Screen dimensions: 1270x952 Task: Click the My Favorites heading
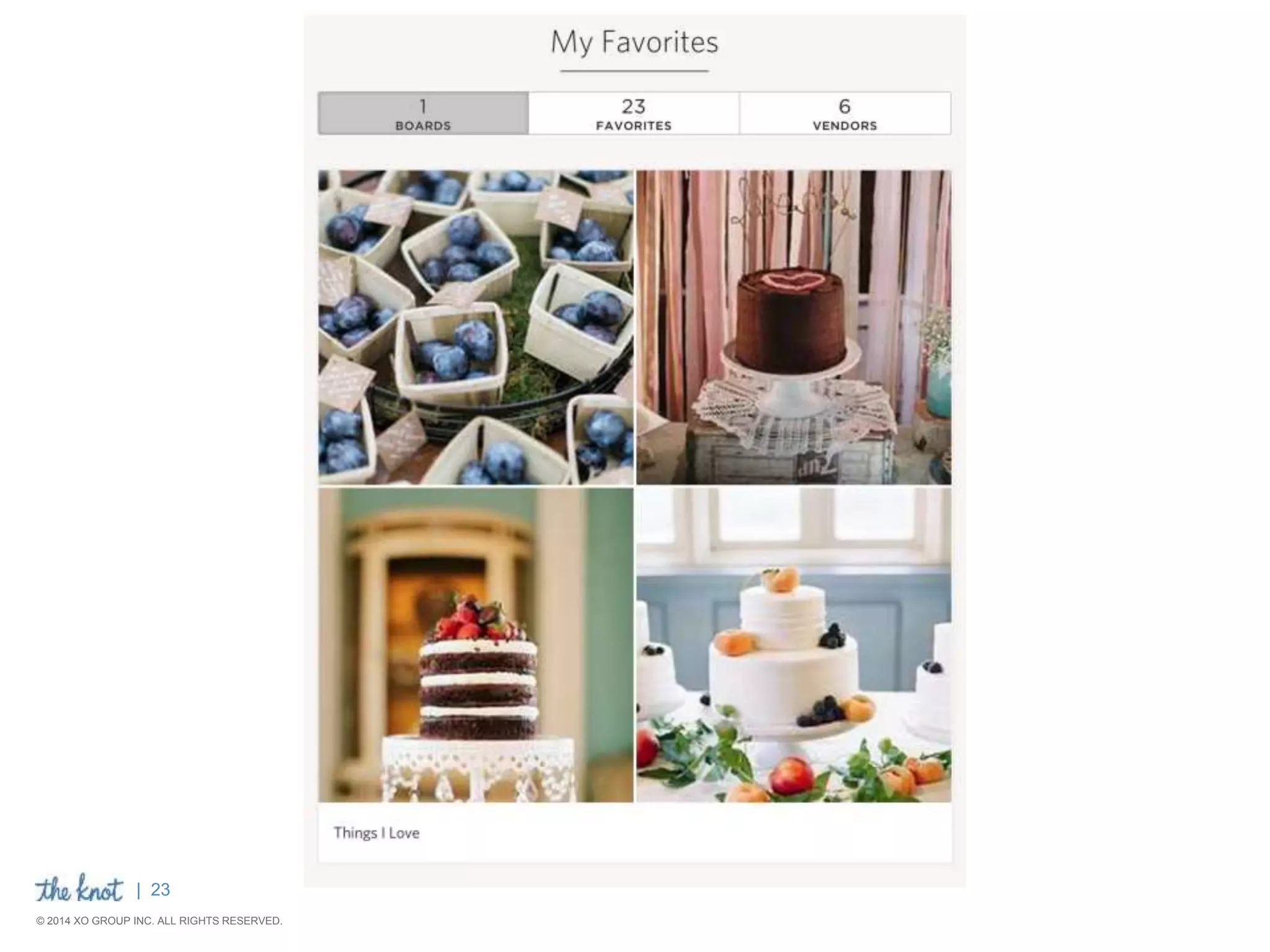[634, 43]
